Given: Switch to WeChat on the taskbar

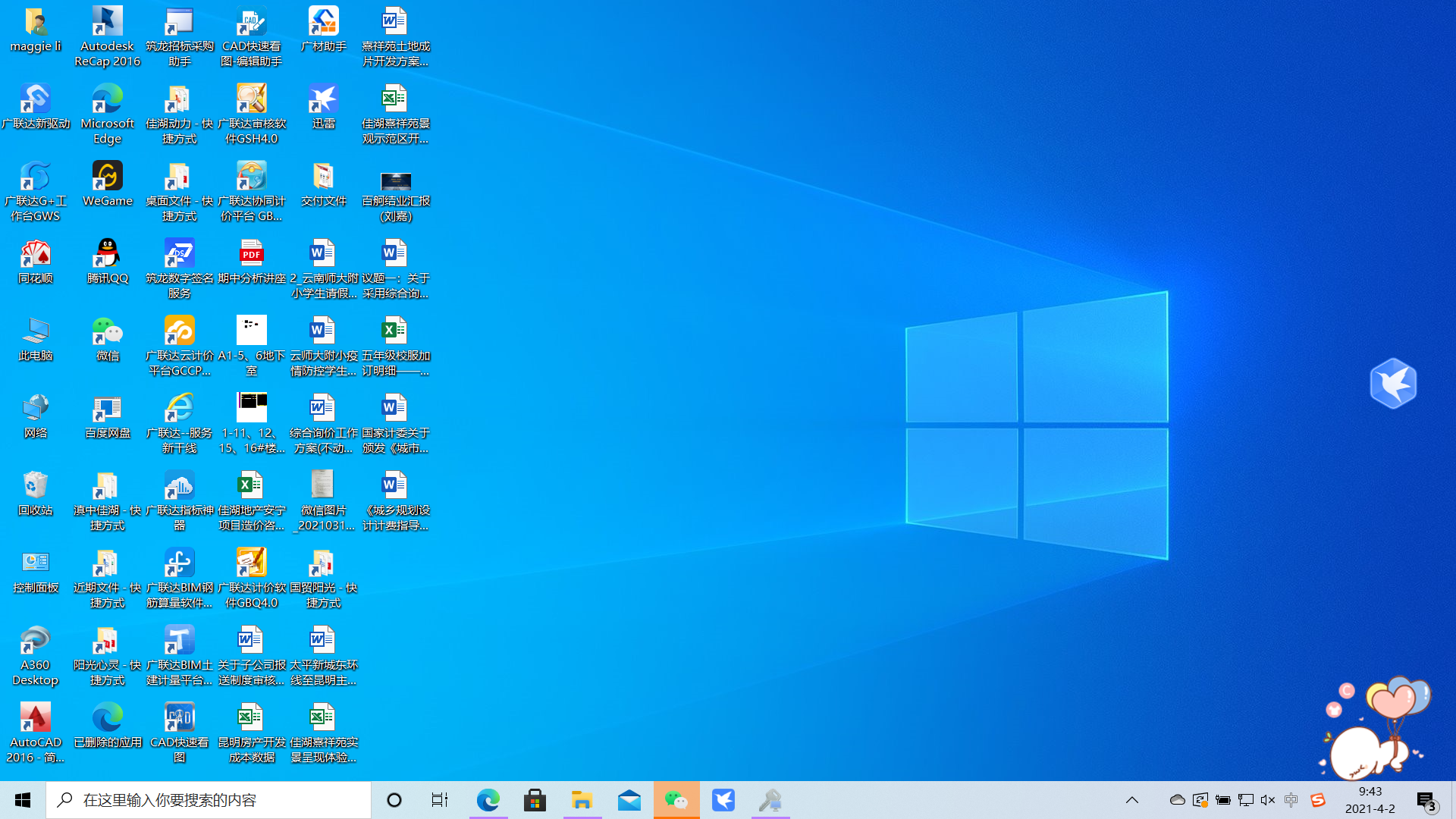Looking at the screenshot, I should [x=676, y=800].
